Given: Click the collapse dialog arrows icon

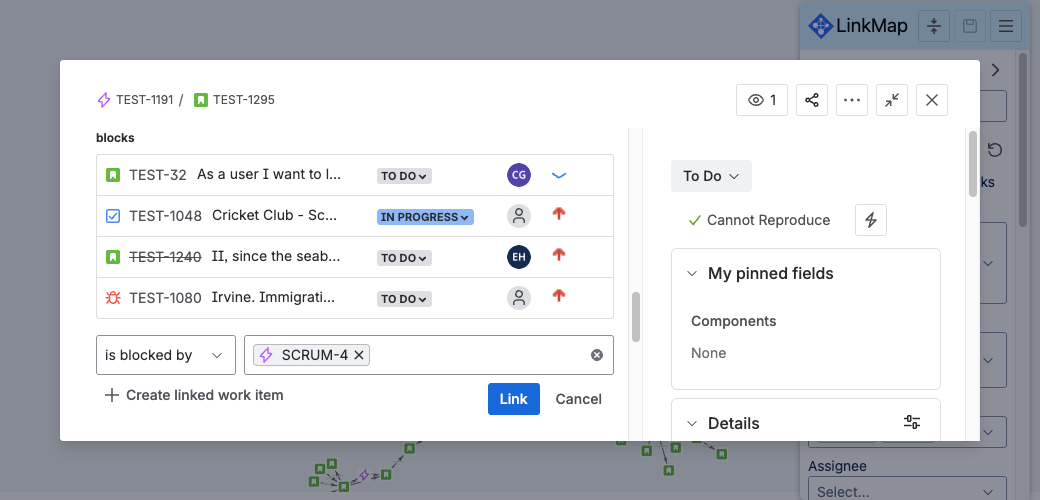Looking at the screenshot, I should click(x=892, y=100).
